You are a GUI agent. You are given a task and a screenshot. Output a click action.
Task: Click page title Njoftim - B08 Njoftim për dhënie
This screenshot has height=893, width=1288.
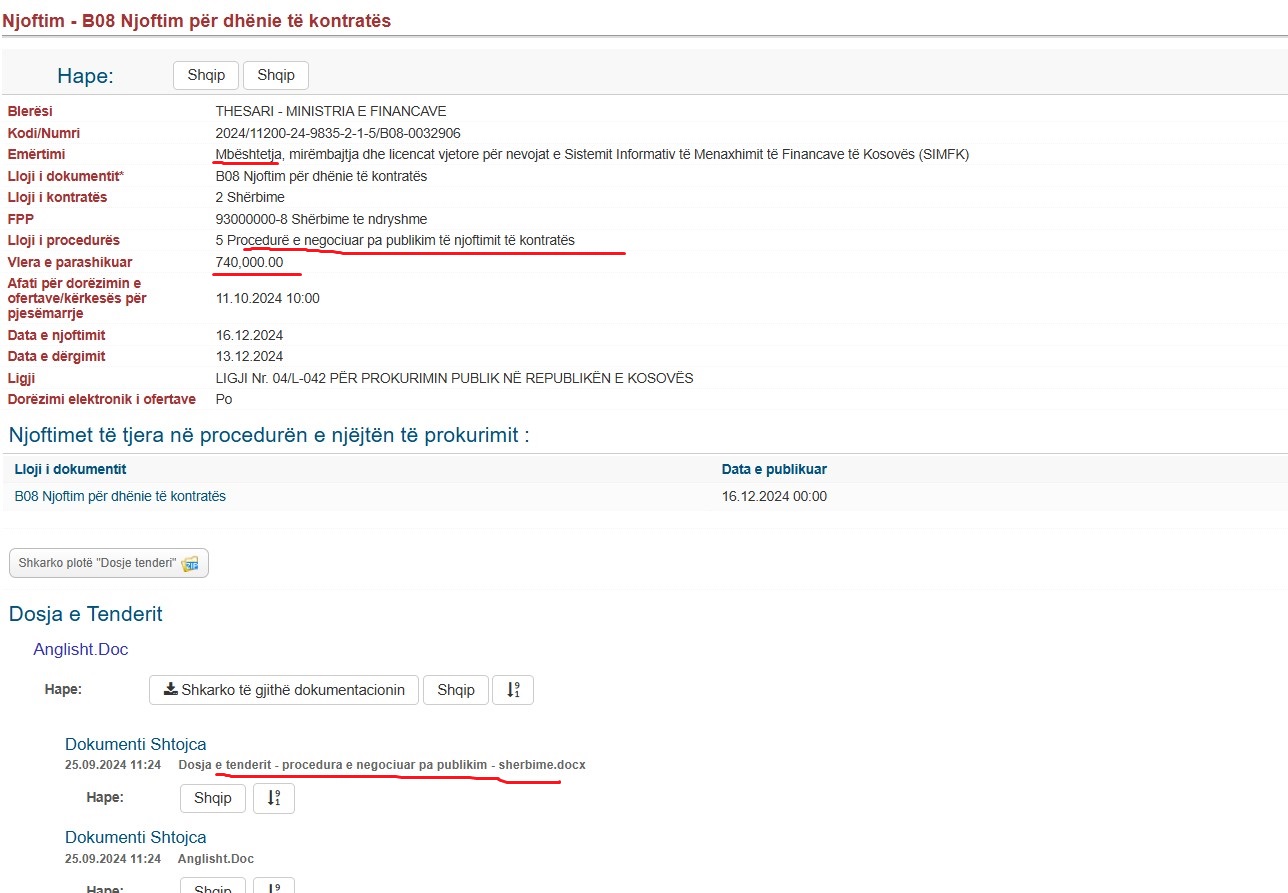pos(197,20)
